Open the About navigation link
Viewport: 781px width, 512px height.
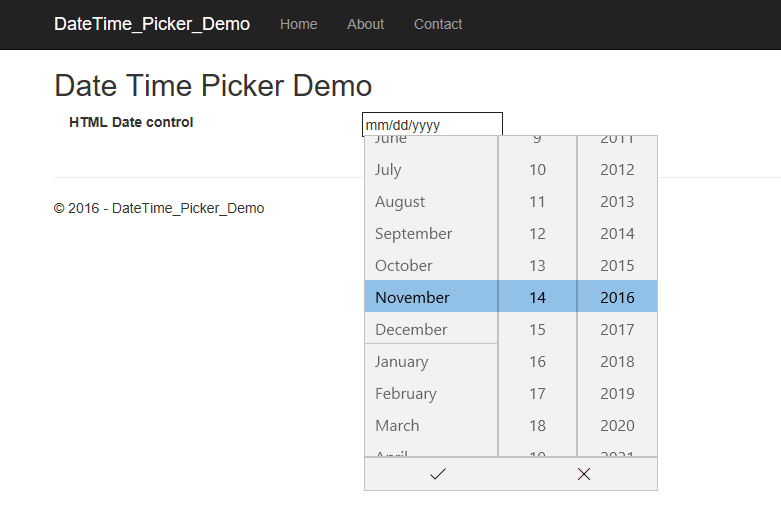[x=366, y=24]
